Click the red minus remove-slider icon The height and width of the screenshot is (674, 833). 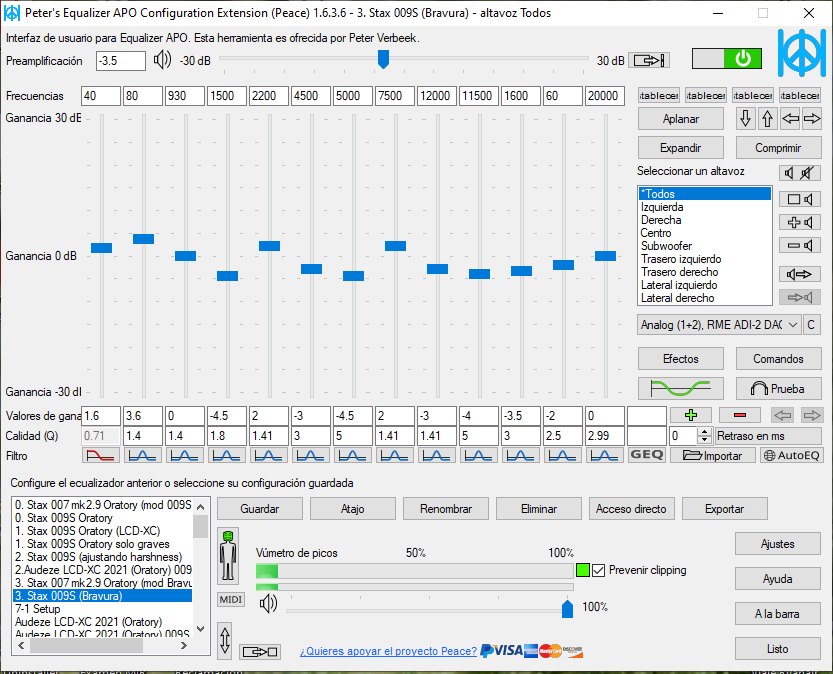[x=740, y=415]
